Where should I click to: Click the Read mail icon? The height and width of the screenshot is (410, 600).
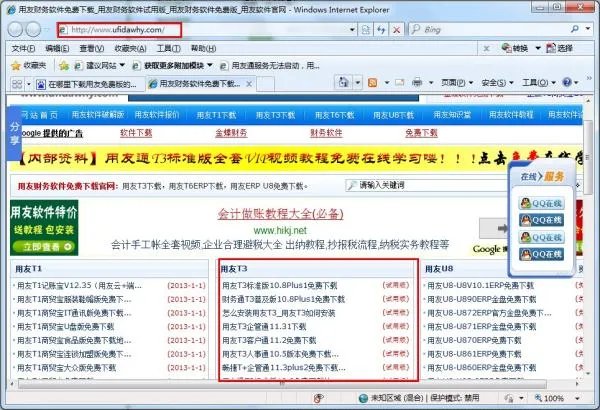[x=400, y=82]
